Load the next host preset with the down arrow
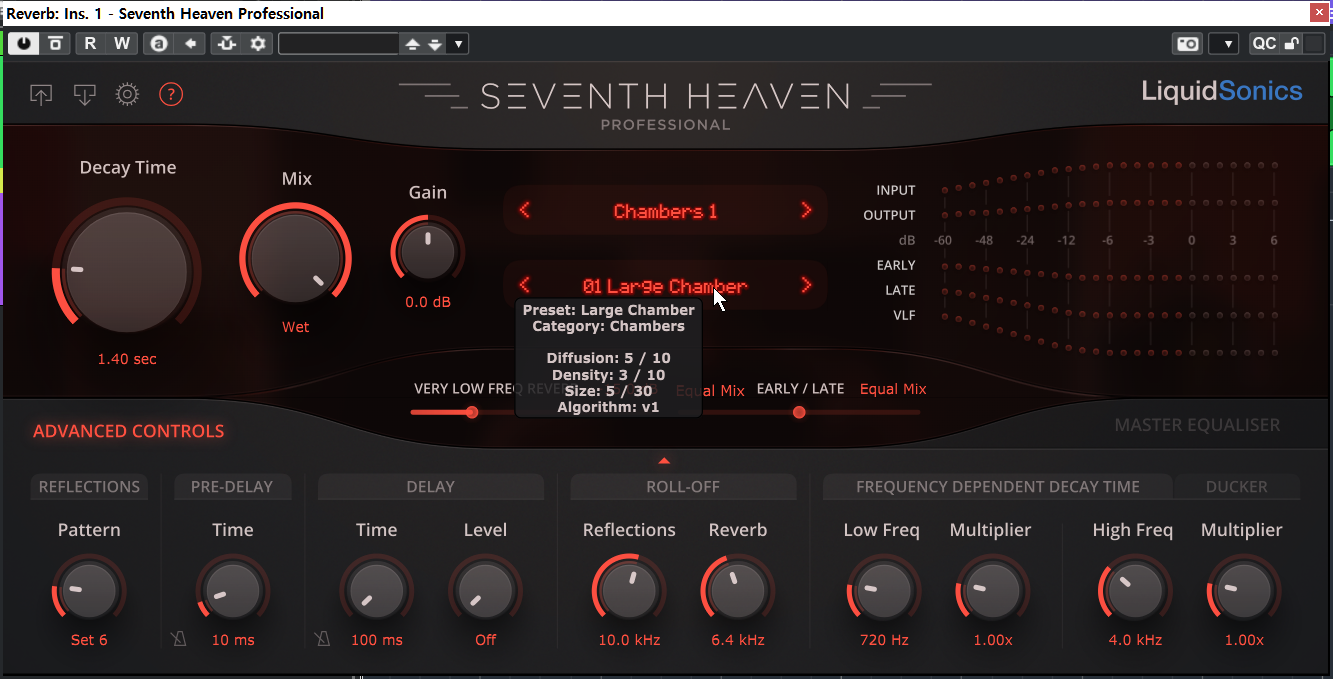This screenshot has width=1333, height=679. [x=435, y=44]
